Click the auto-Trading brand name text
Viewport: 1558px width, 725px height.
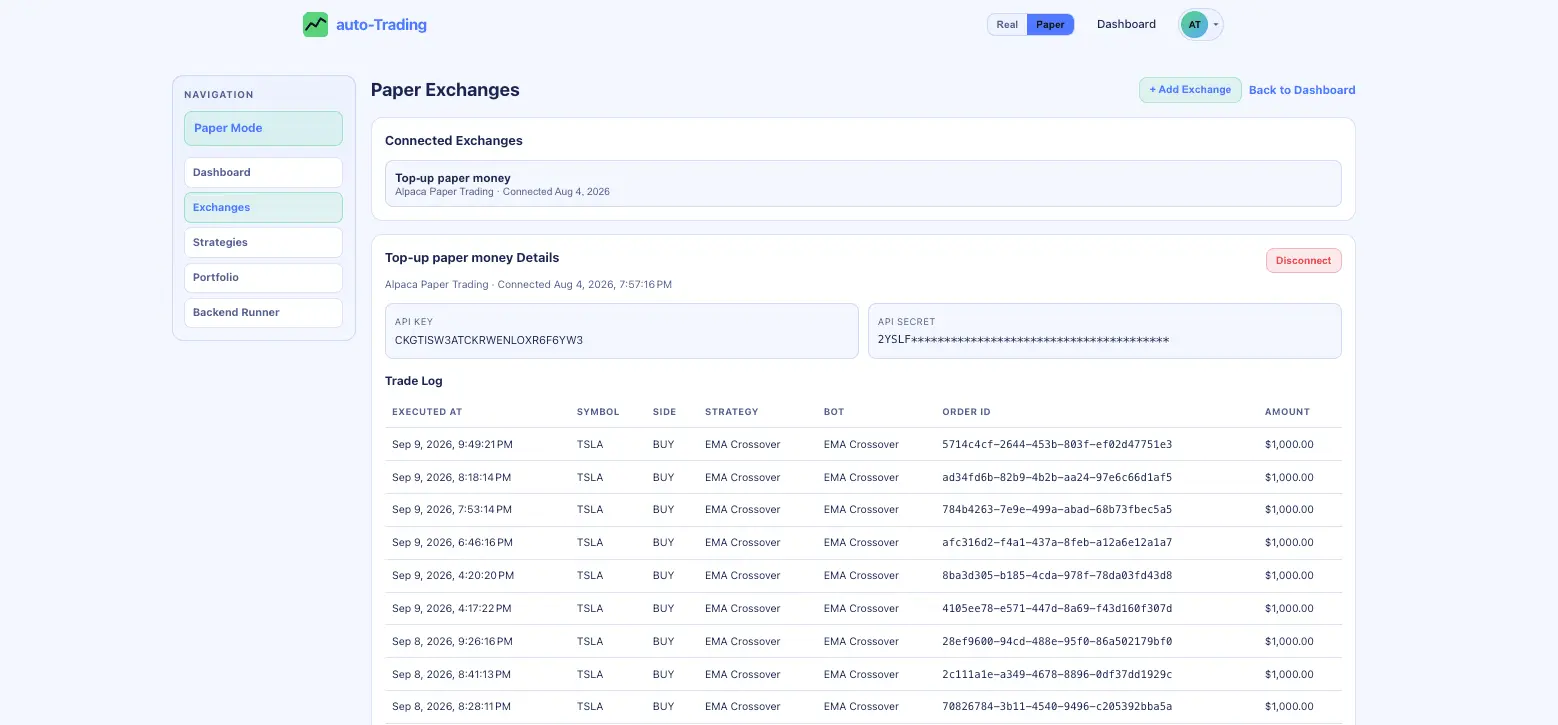[381, 25]
